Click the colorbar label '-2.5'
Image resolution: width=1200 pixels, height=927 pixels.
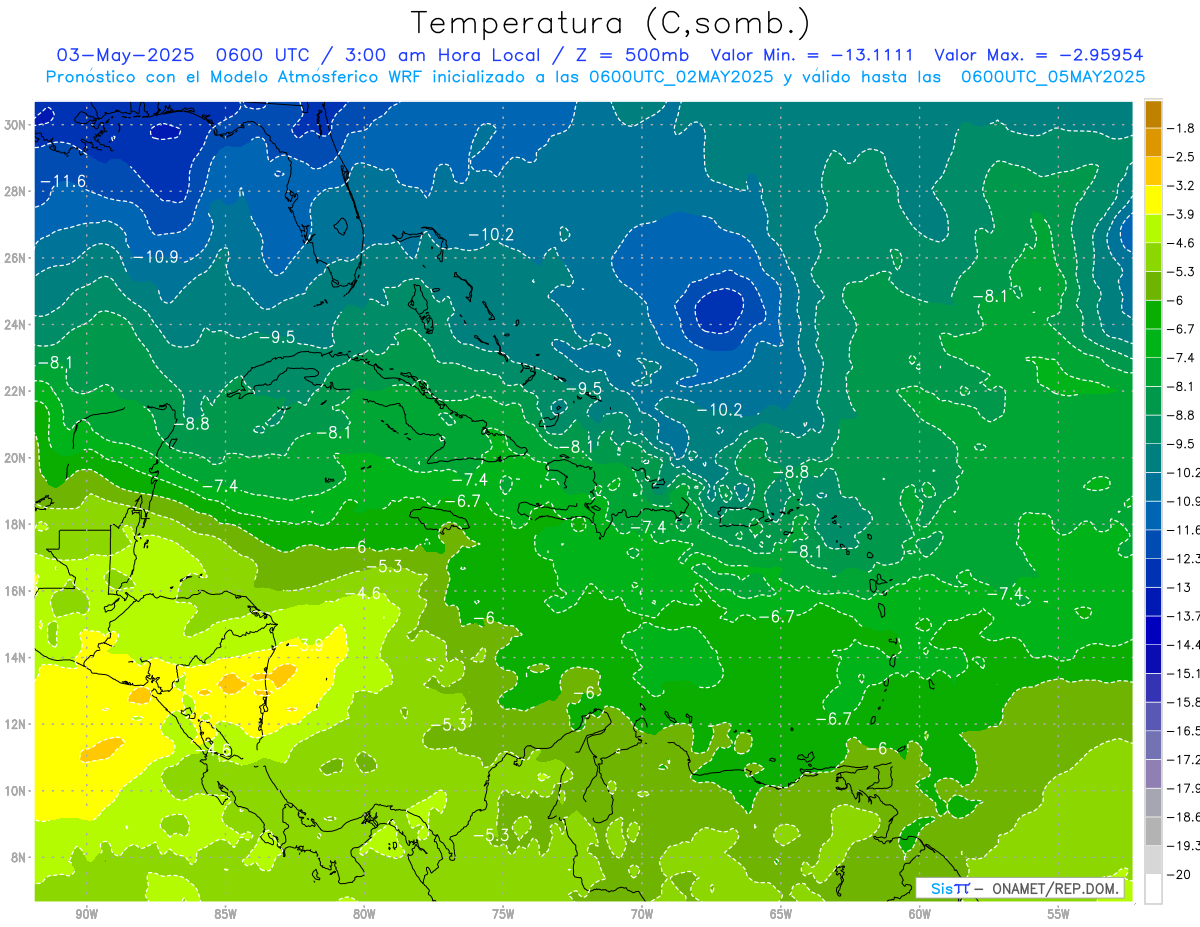1181,157
